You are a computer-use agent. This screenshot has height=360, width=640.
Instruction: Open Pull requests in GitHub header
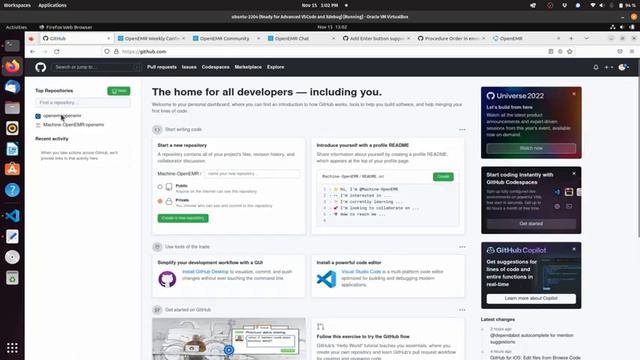pos(162,67)
